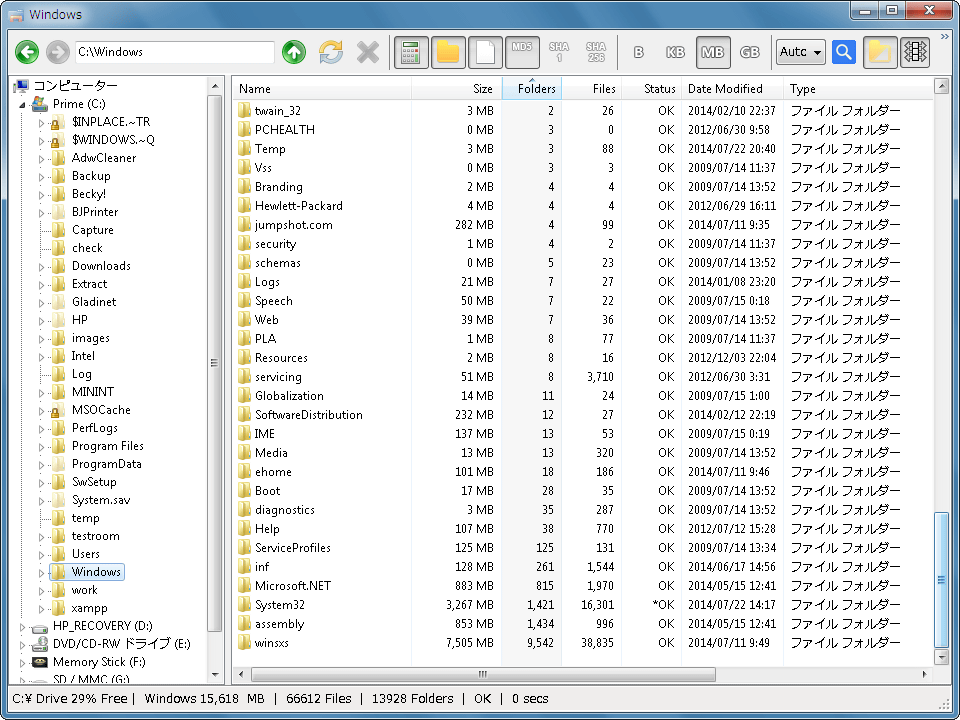Click the System32 folder icon in list
The width and height of the screenshot is (960, 720).
[x=244, y=604]
